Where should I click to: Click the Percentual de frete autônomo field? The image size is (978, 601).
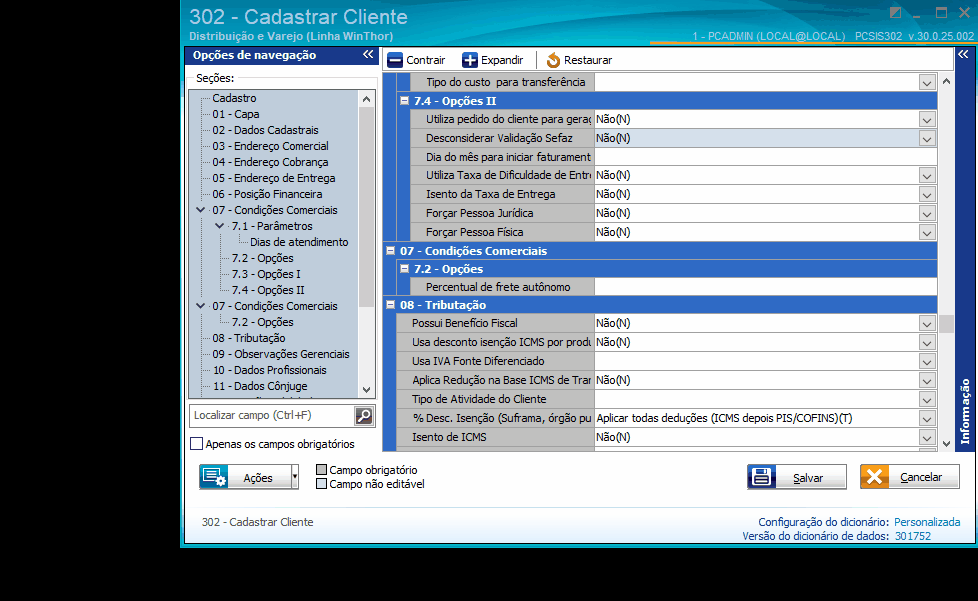pyautogui.click(x=765, y=287)
